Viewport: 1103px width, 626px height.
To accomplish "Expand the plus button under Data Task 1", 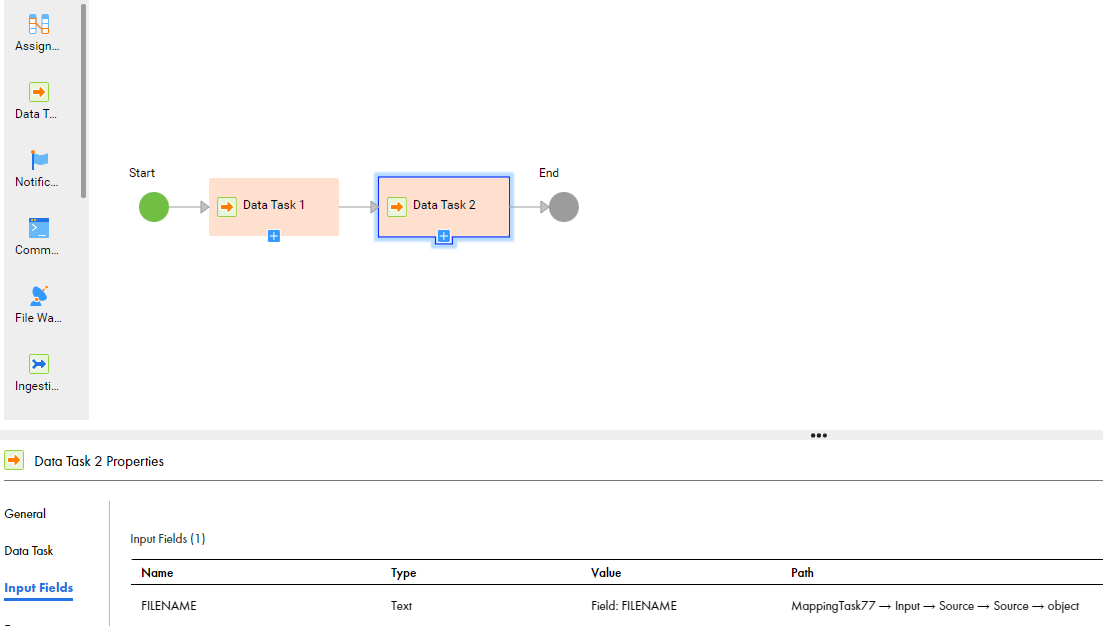I will (x=274, y=236).
